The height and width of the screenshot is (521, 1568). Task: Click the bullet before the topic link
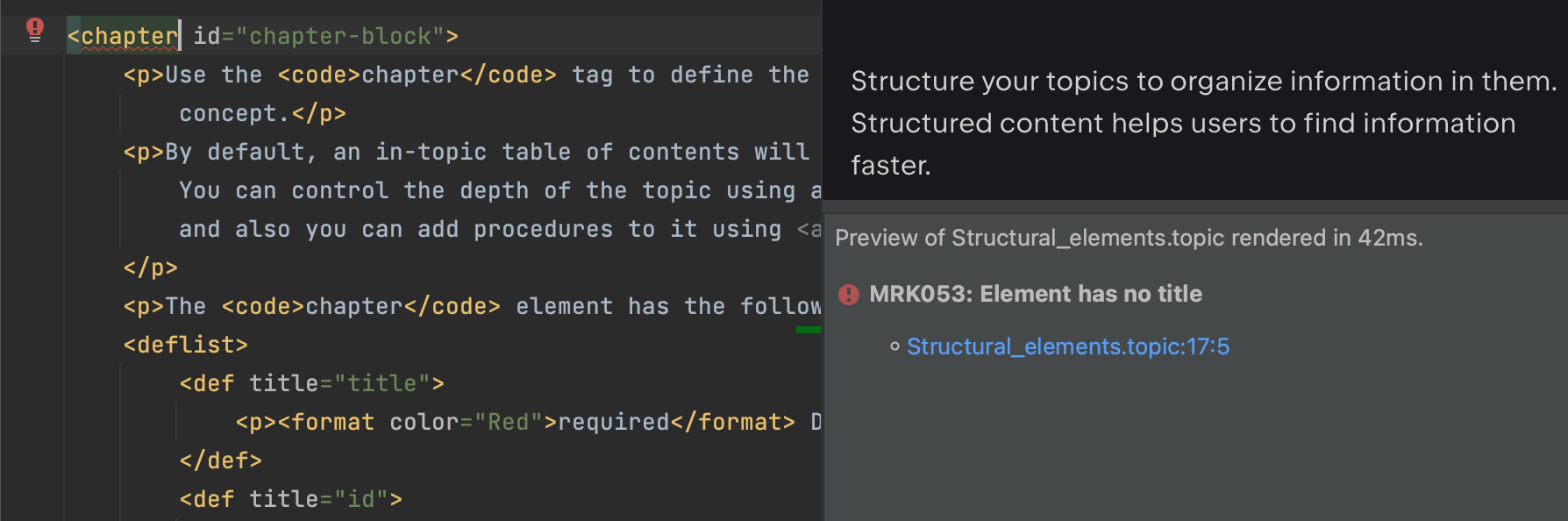pos(894,346)
